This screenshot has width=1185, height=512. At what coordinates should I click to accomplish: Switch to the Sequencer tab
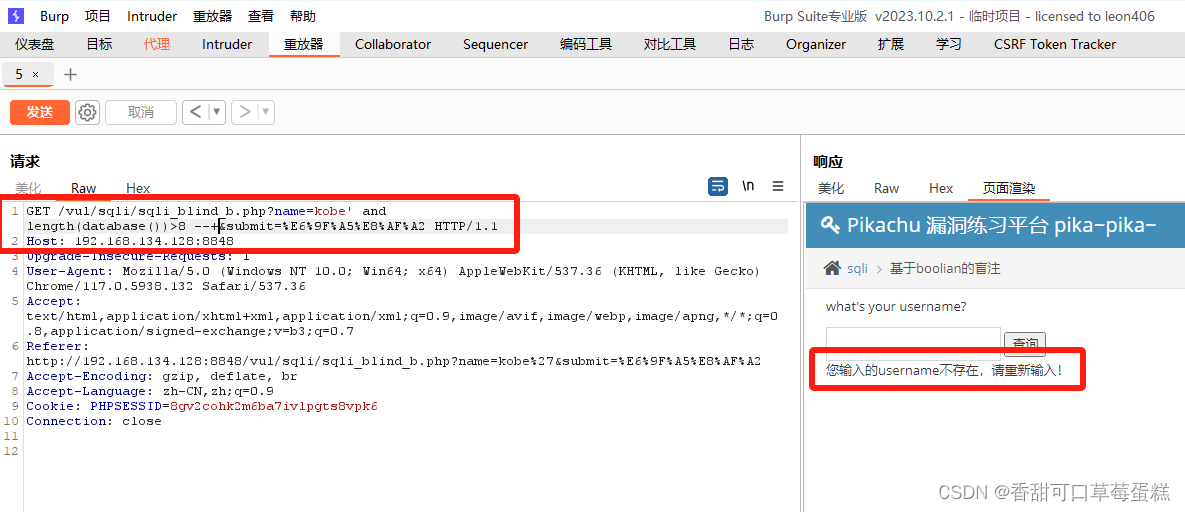click(x=496, y=44)
